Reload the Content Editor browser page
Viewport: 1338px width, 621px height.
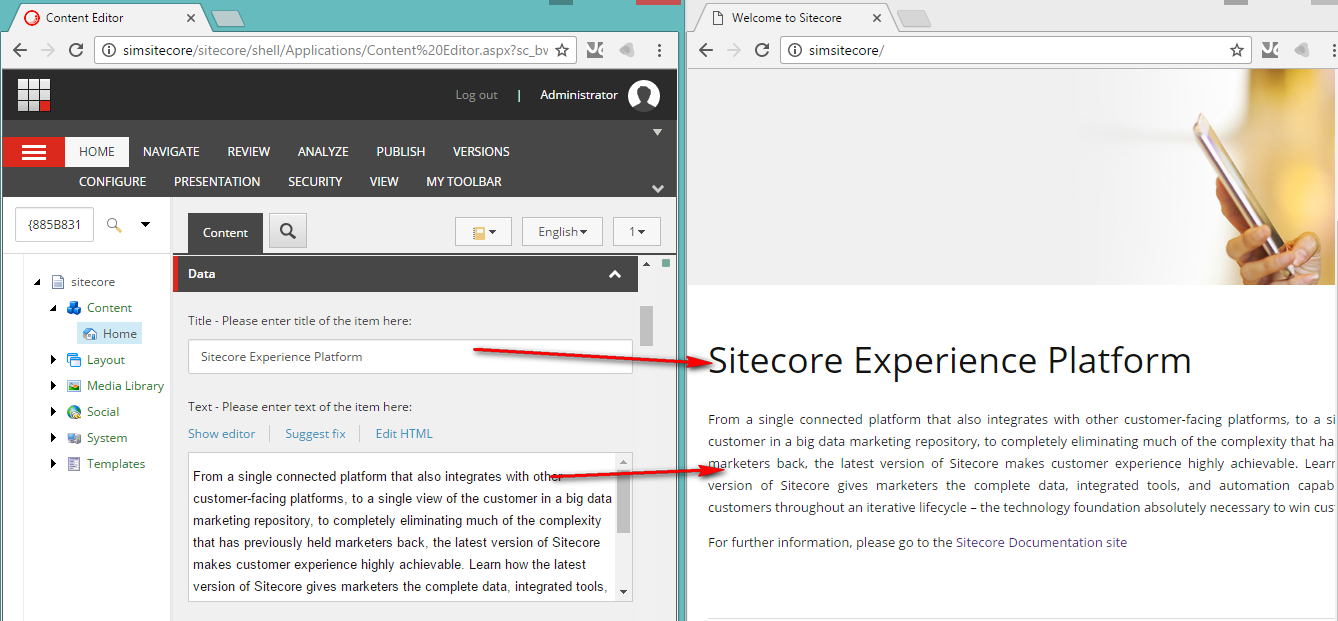tap(76, 50)
